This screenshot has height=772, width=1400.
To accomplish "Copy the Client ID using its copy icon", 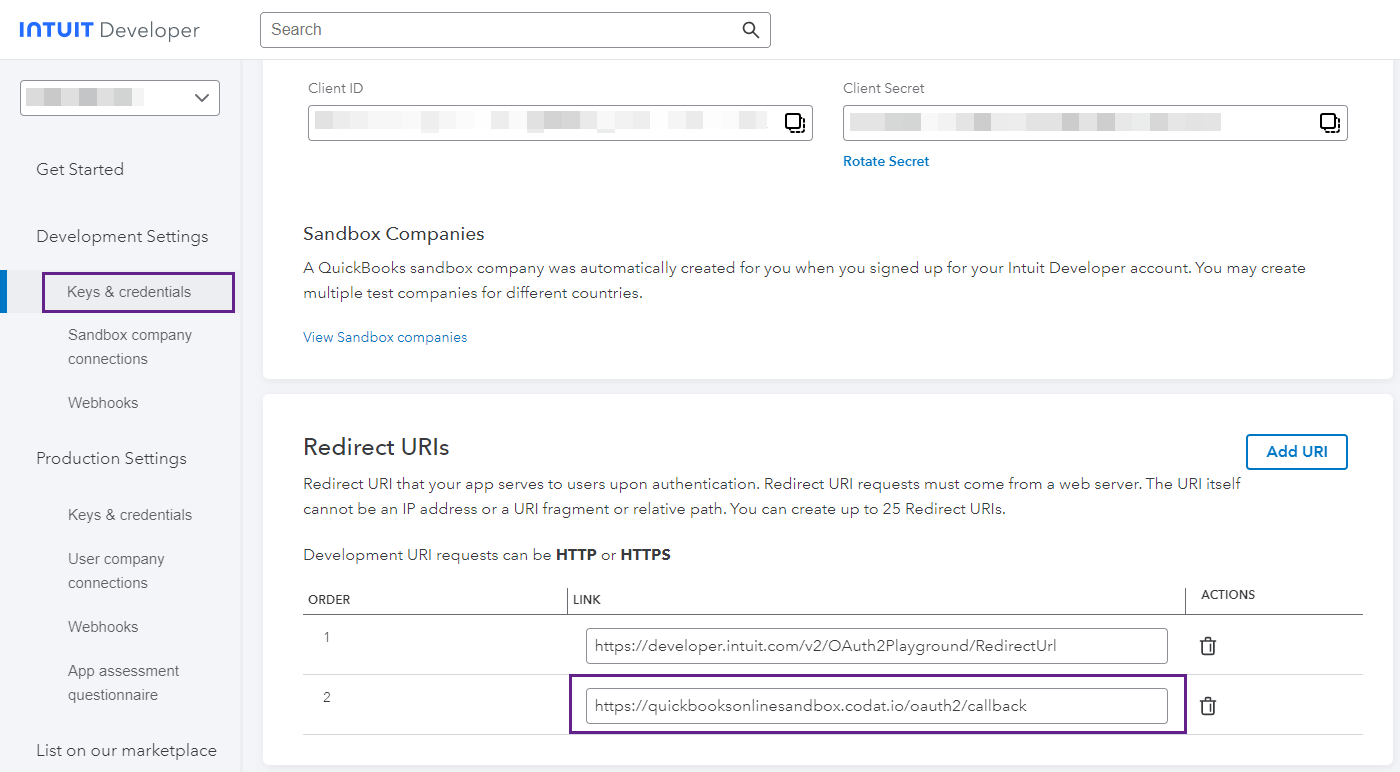I will point(795,123).
